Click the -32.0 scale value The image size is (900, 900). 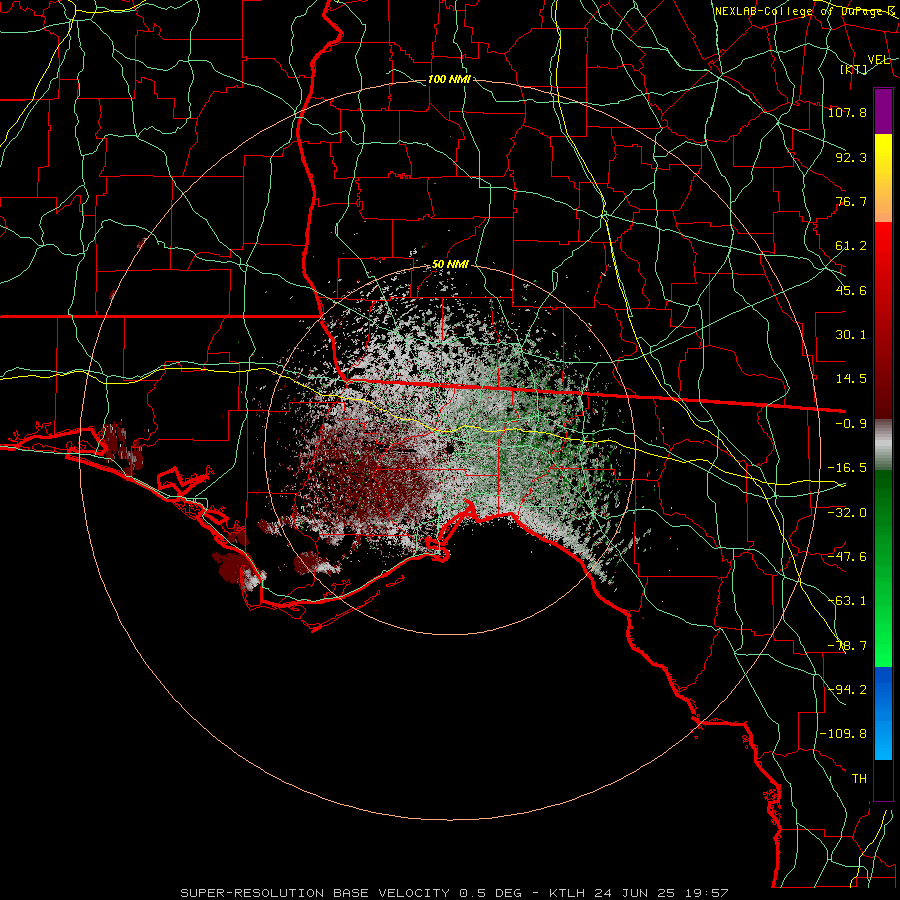(847, 512)
